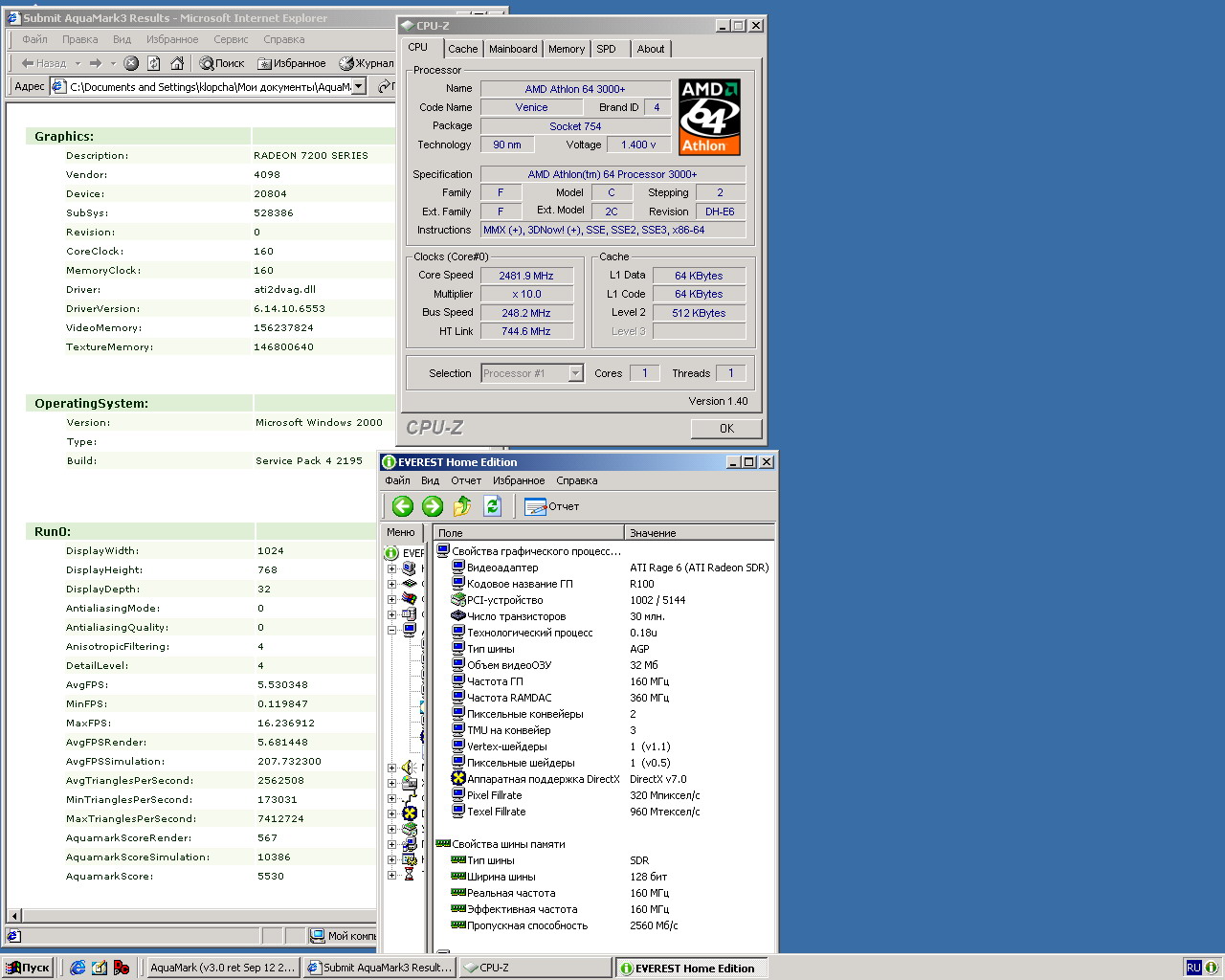1225x980 pixels.
Task: Switch to AquaMark taskbar button
Action: [x=222, y=968]
